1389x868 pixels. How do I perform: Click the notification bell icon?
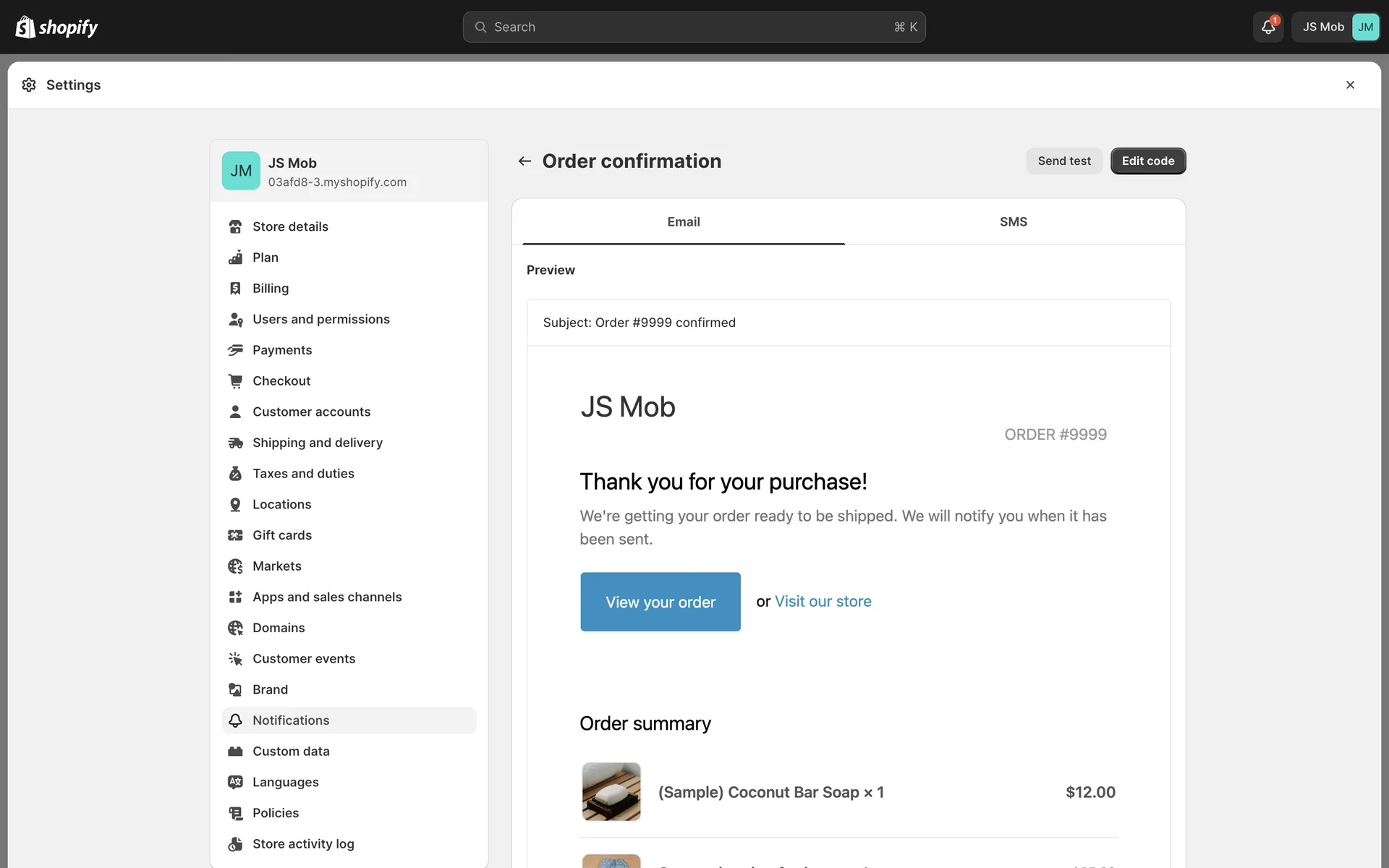tap(1267, 27)
